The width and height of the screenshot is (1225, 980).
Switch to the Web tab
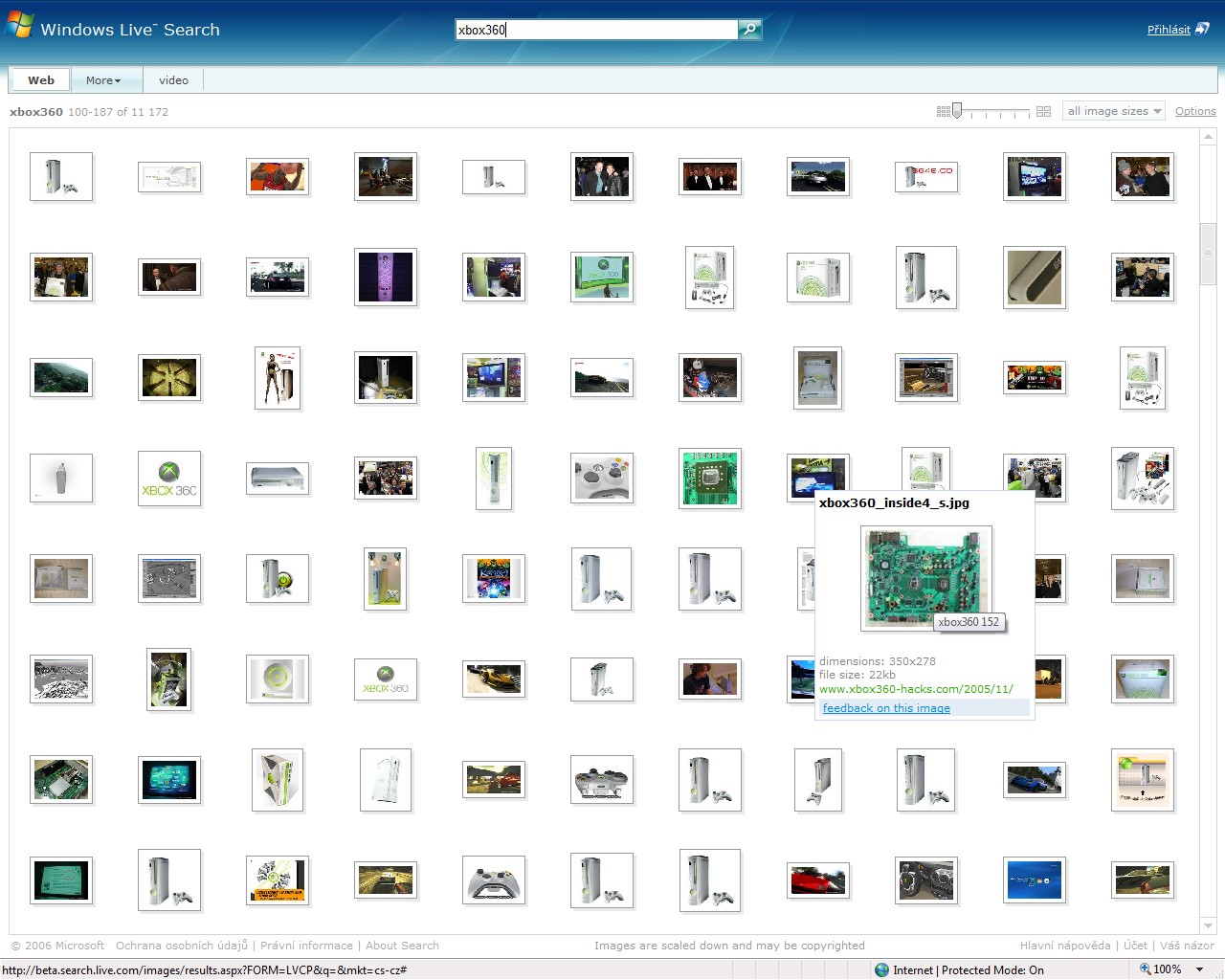41,80
